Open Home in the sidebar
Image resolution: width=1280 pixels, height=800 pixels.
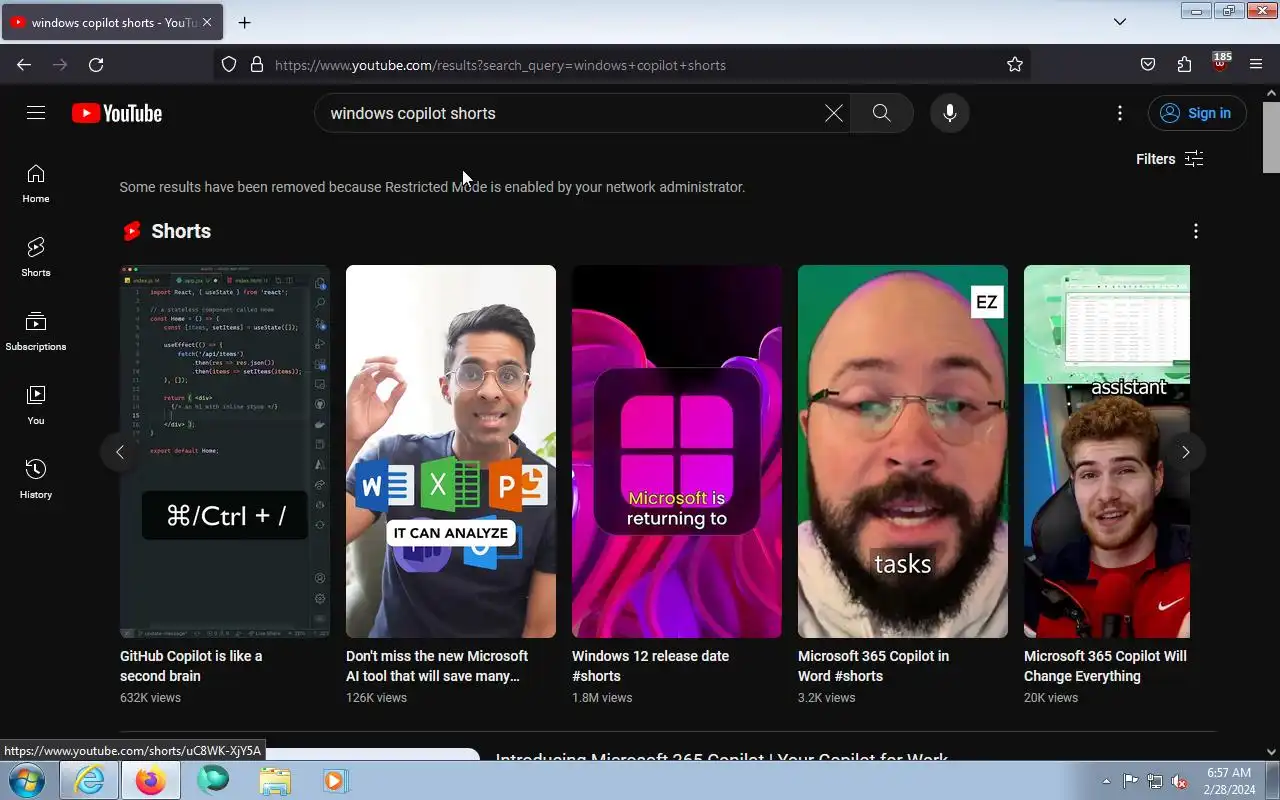[36, 183]
